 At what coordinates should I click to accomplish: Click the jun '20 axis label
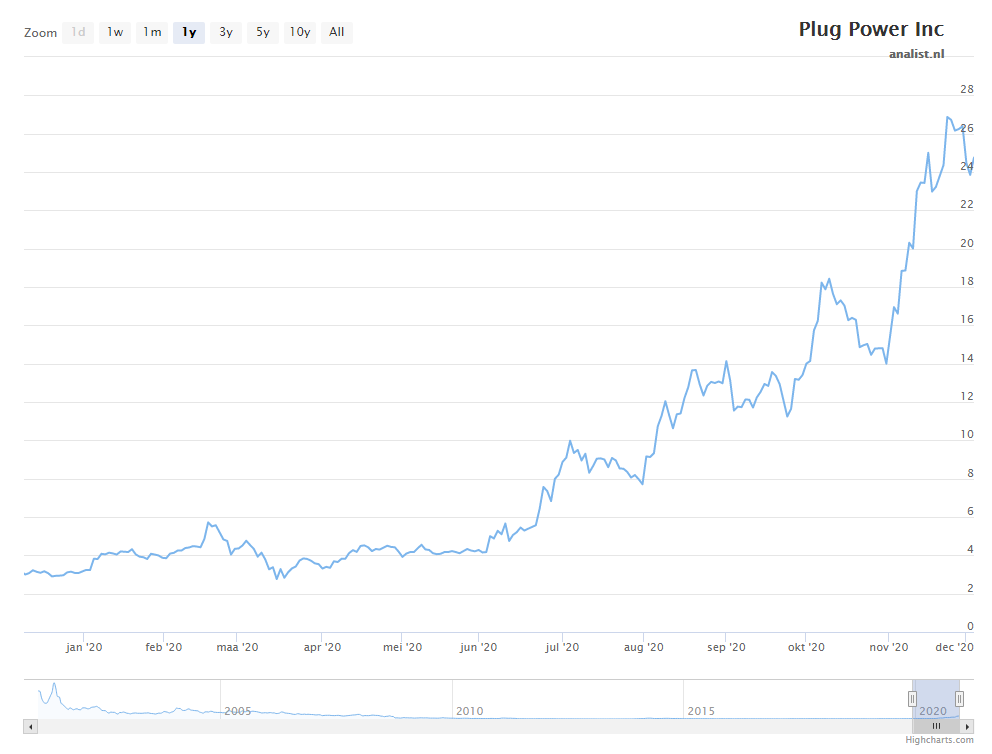point(478,647)
